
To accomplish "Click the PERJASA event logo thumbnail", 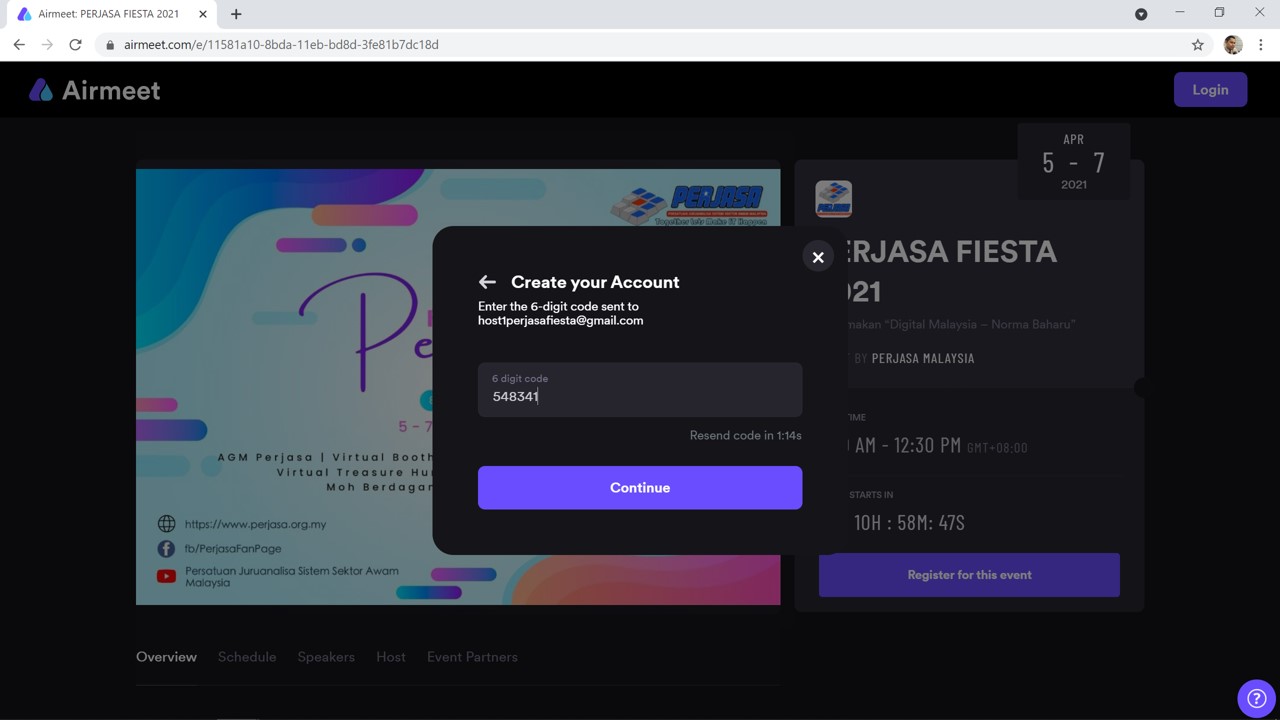I will [x=833, y=199].
